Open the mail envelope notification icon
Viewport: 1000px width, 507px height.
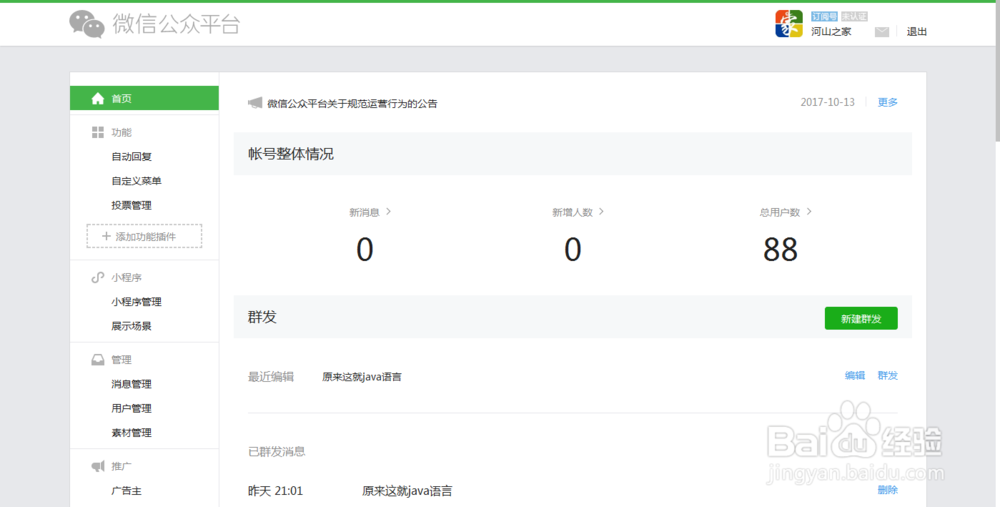point(881,32)
